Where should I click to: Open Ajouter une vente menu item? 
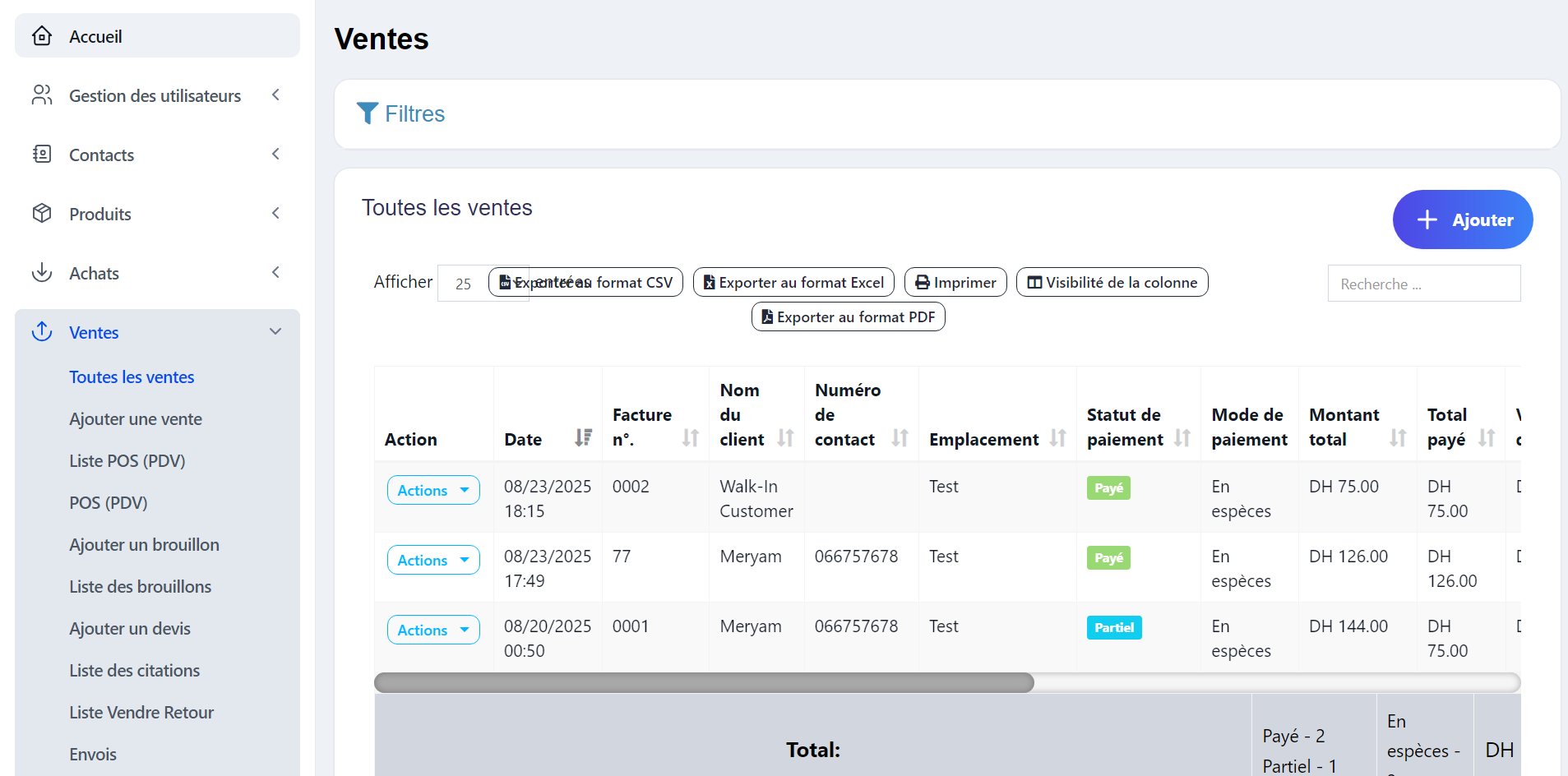[x=136, y=419]
